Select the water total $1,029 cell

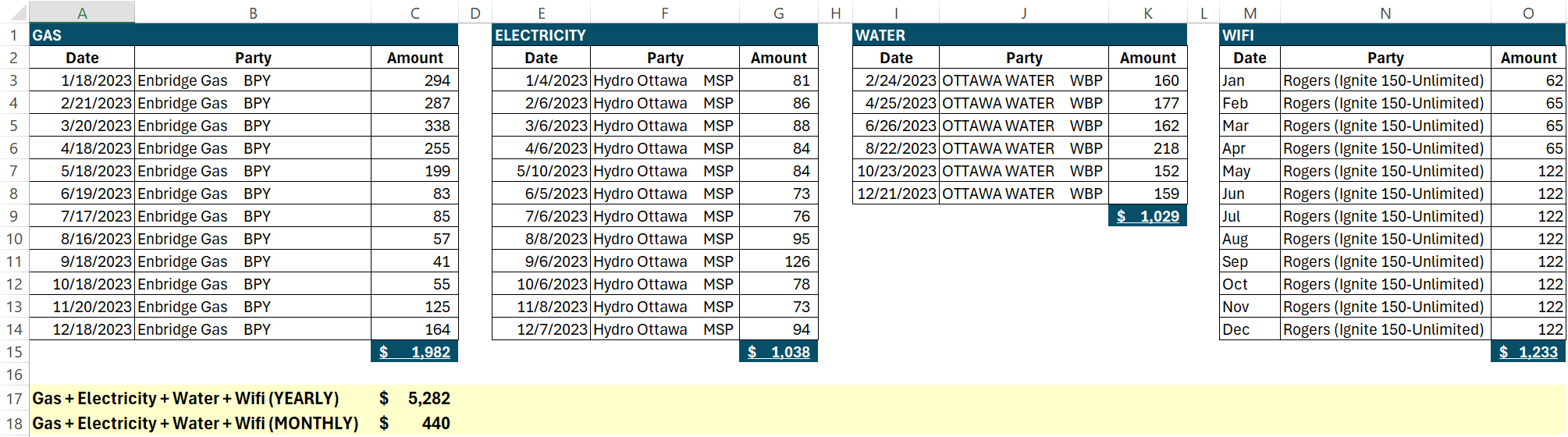tap(1147, 216)
